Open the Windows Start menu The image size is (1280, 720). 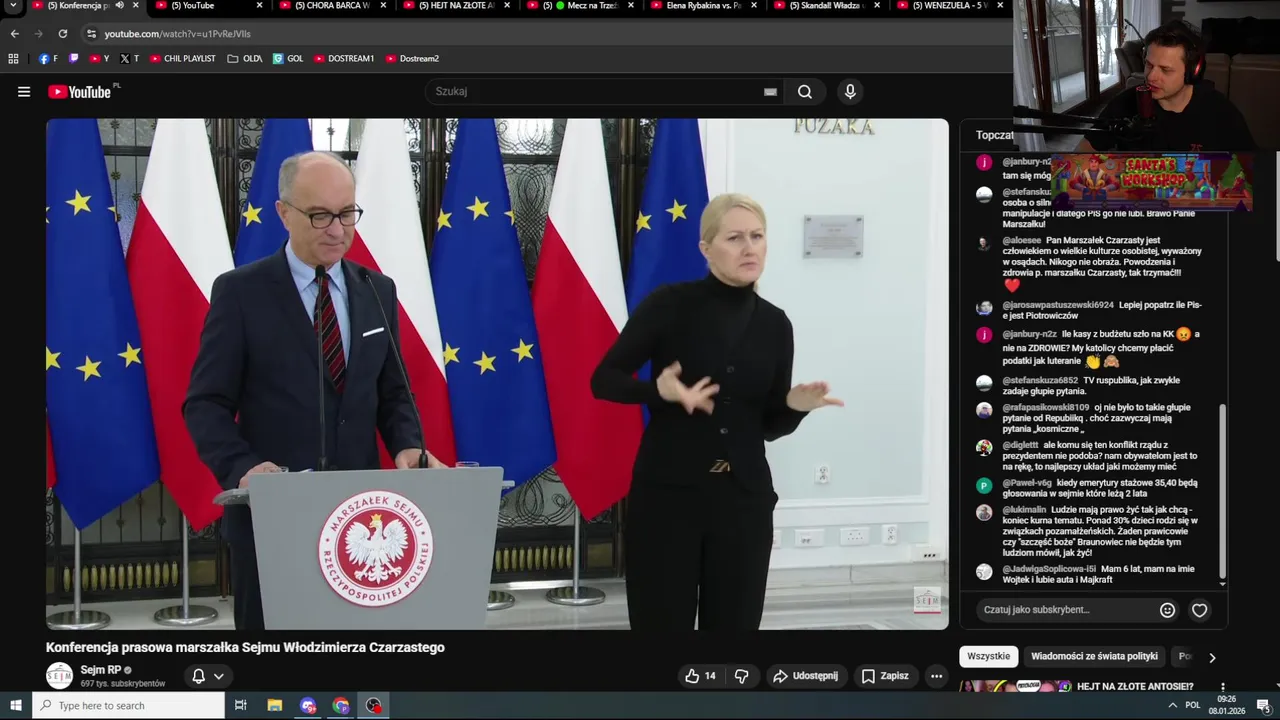[15, 706]
